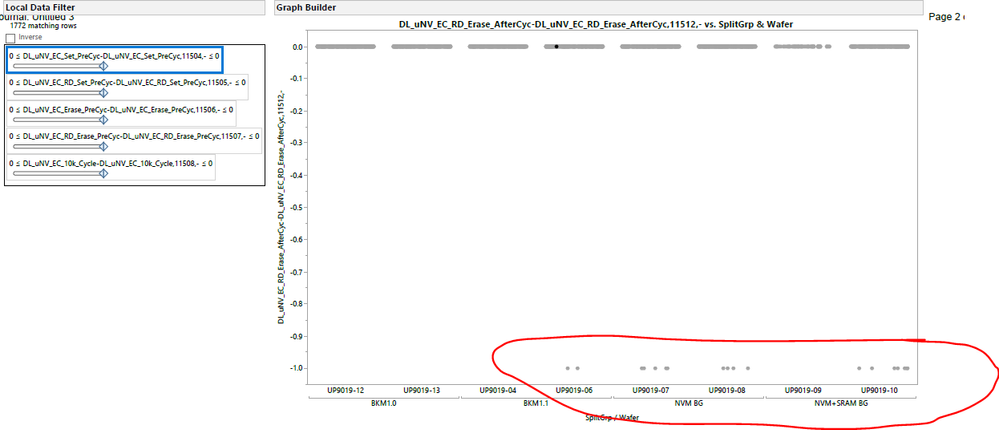Select the DL_uNV_EC_Set_PreCyc 11504 filter

pos(114,61)
